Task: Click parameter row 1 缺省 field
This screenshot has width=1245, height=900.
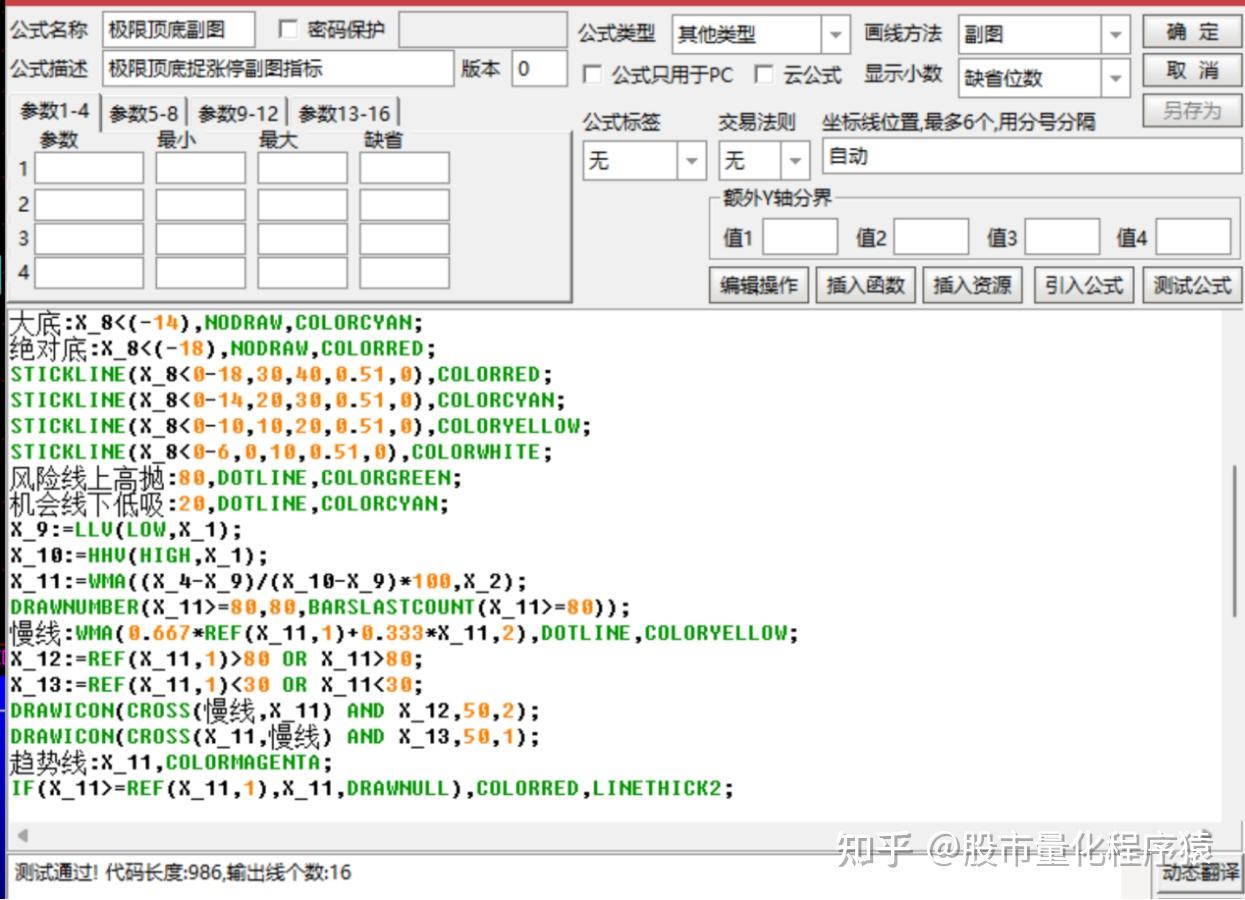Action: pos(405,168)
